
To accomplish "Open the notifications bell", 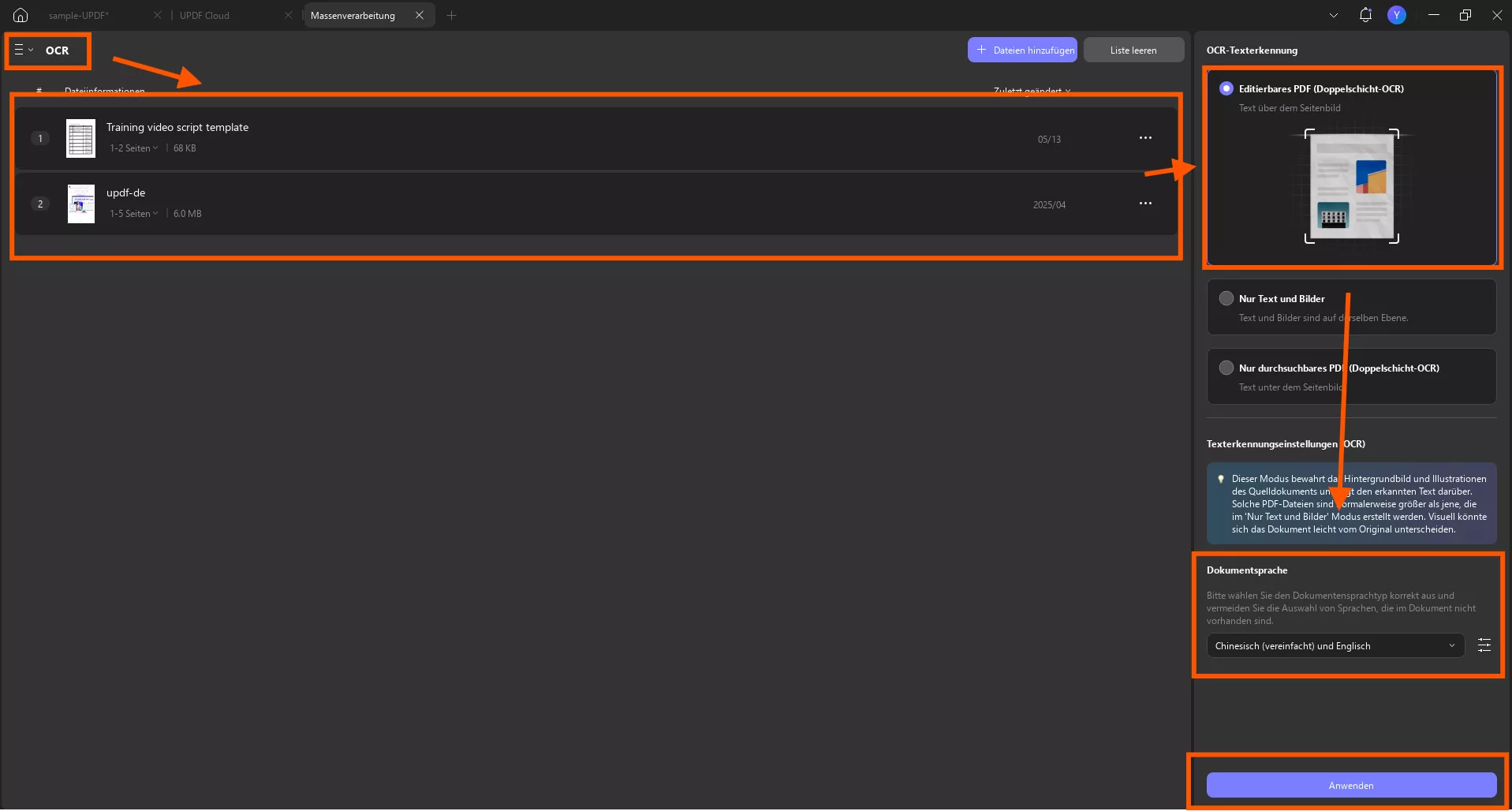I will 1365,15.
